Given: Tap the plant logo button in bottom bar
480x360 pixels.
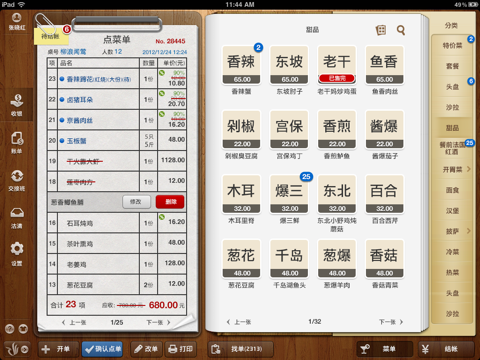Looking at the screenshot, I should [x=17, y=349].
